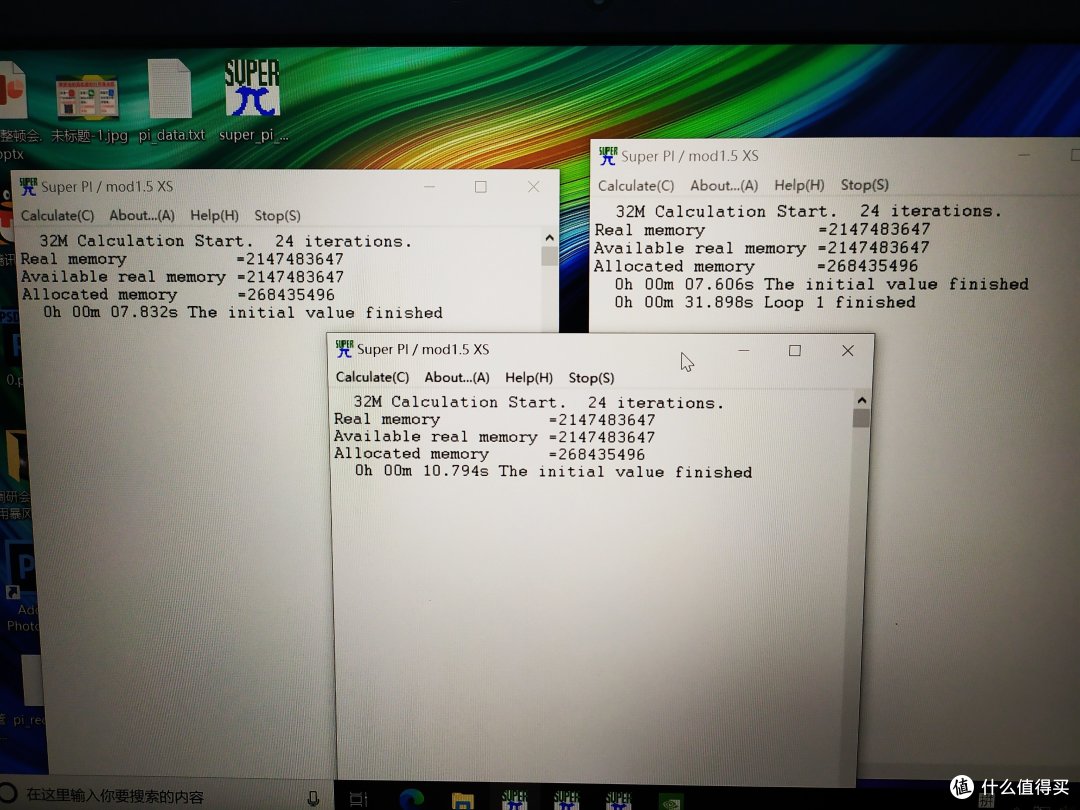Click 'Available real memory' line in left window
The width and height of the screenshot is (1080, 810).
(x=182, y=277)
